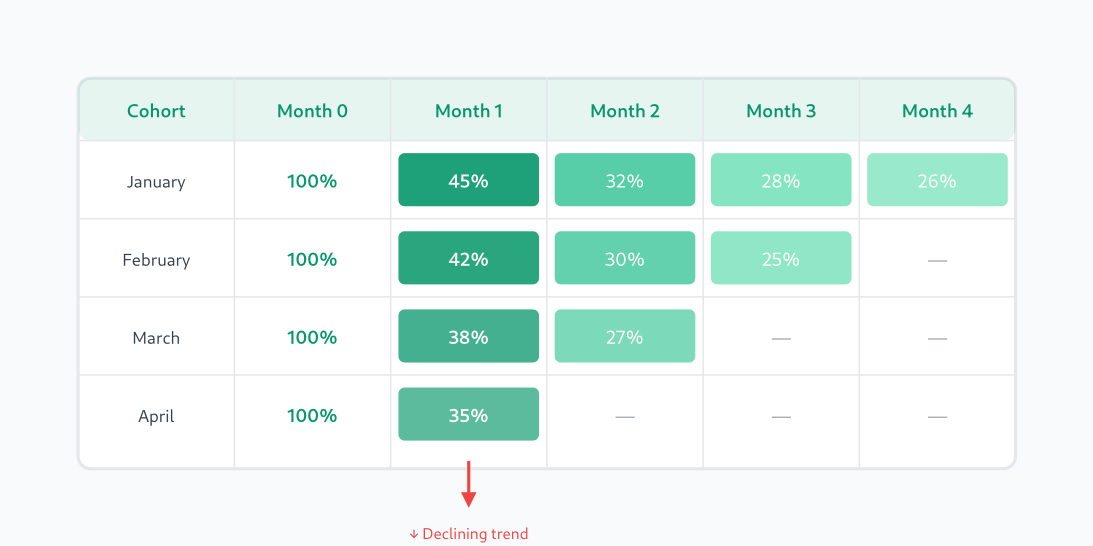Click the Month 2 column header
Screen dimensions: 1093x546
(x=624, y=111)
